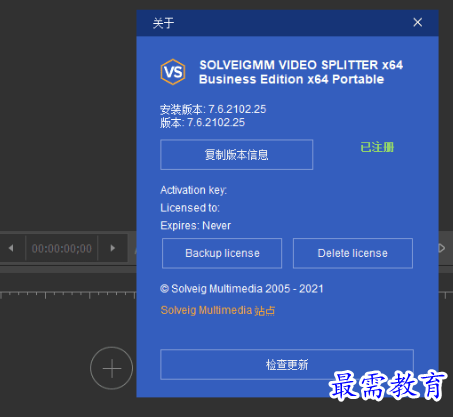Click the play triangle right of the dialog
Viewport: 453px width, 417px height.
442,248
